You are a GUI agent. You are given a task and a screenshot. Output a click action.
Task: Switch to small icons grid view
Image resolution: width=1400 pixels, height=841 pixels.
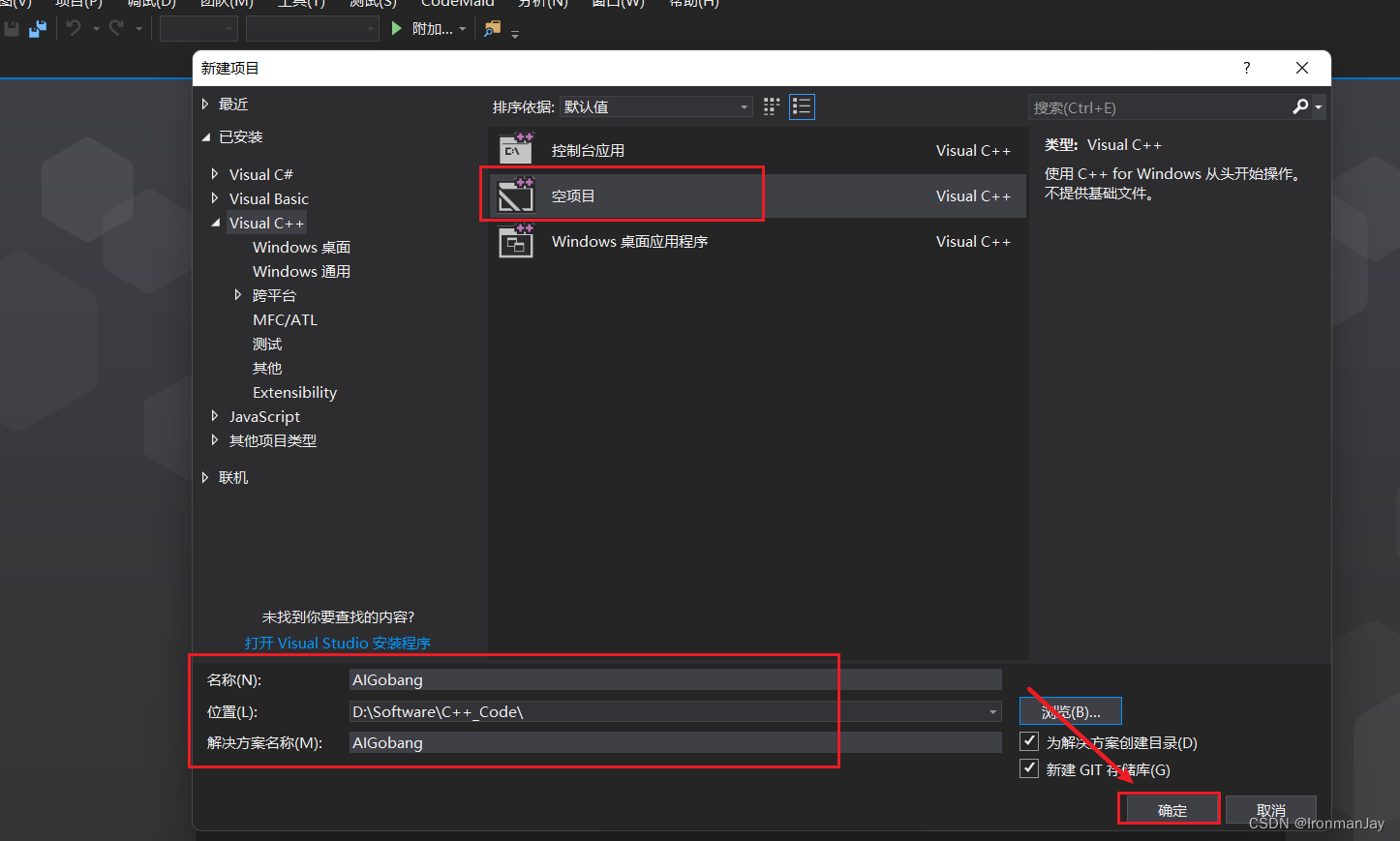pos(772,106)
